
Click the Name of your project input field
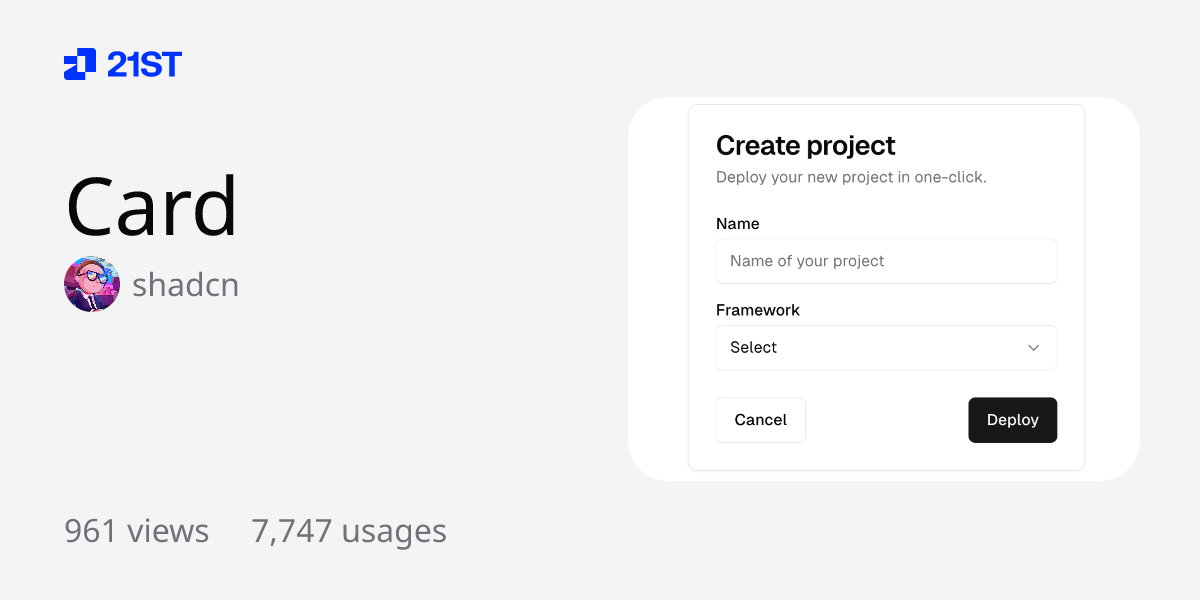[x=886, y=261]
